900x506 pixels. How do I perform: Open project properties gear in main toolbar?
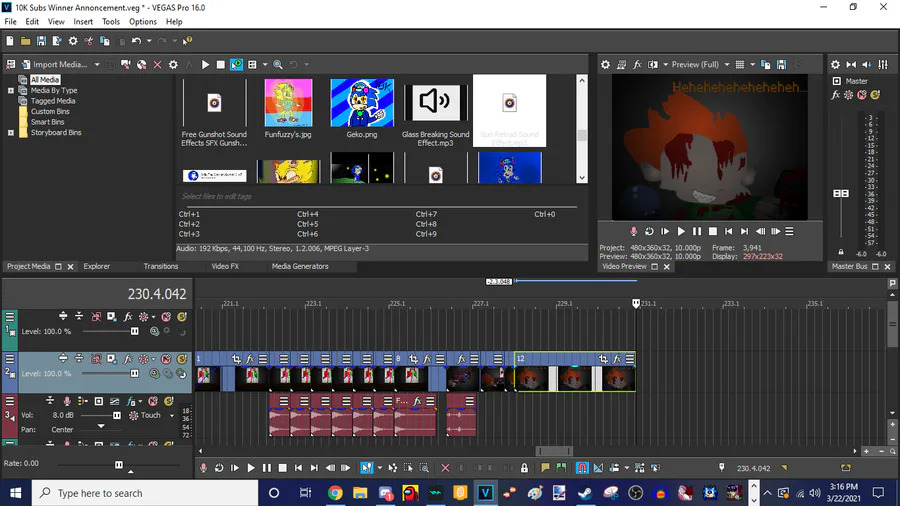(x=73, y=41)
